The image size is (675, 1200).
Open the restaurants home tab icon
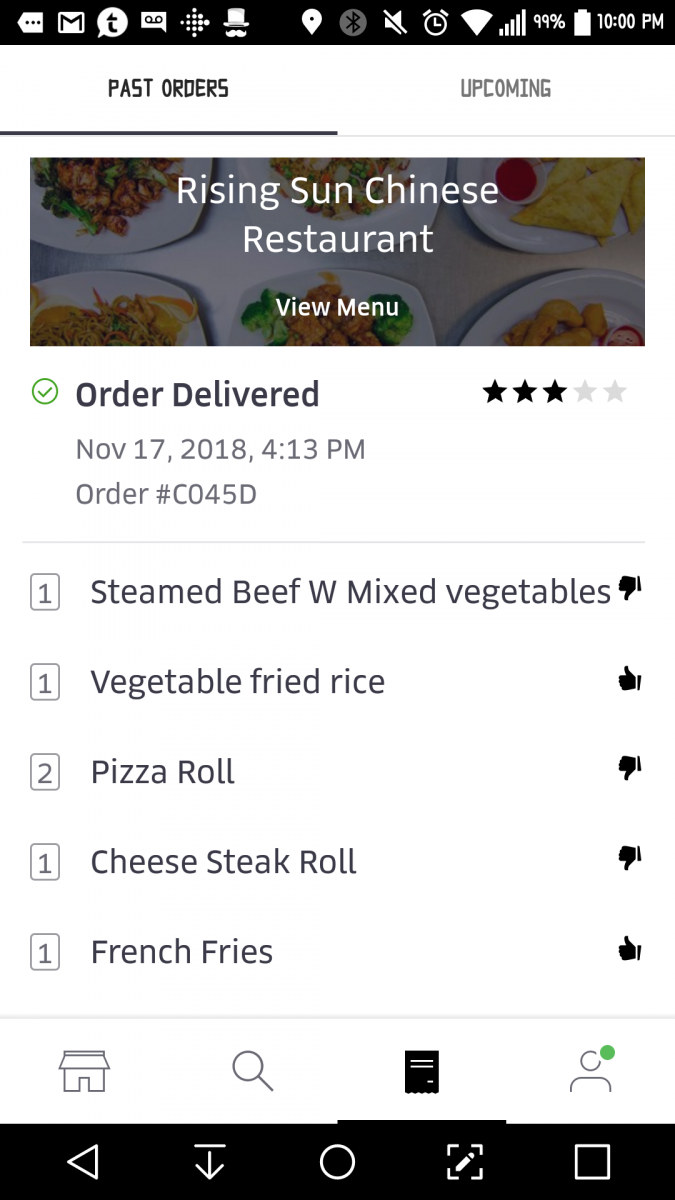[x=84, y=1071]
